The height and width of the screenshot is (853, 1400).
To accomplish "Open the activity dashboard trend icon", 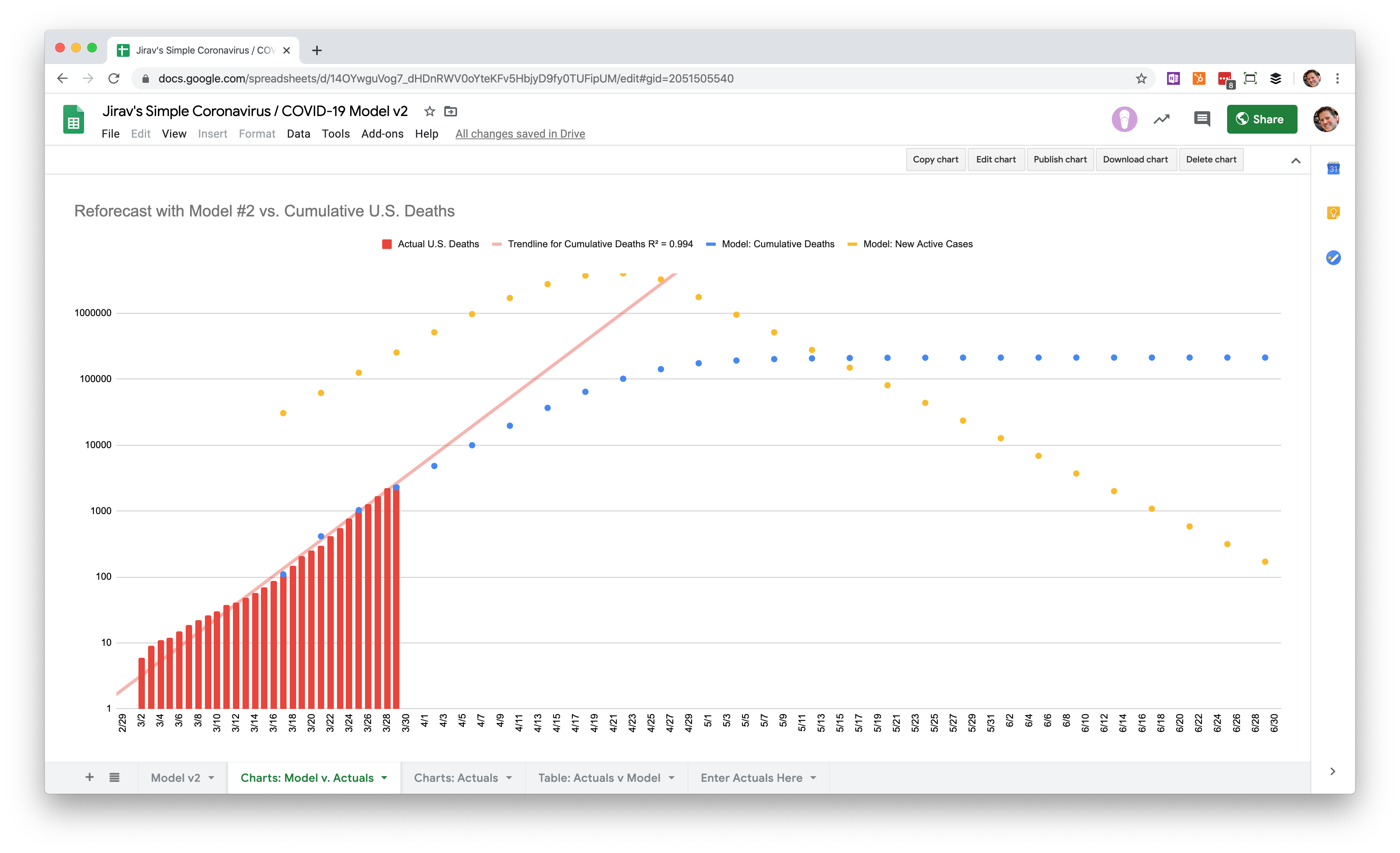I will tap(1161, 119).
